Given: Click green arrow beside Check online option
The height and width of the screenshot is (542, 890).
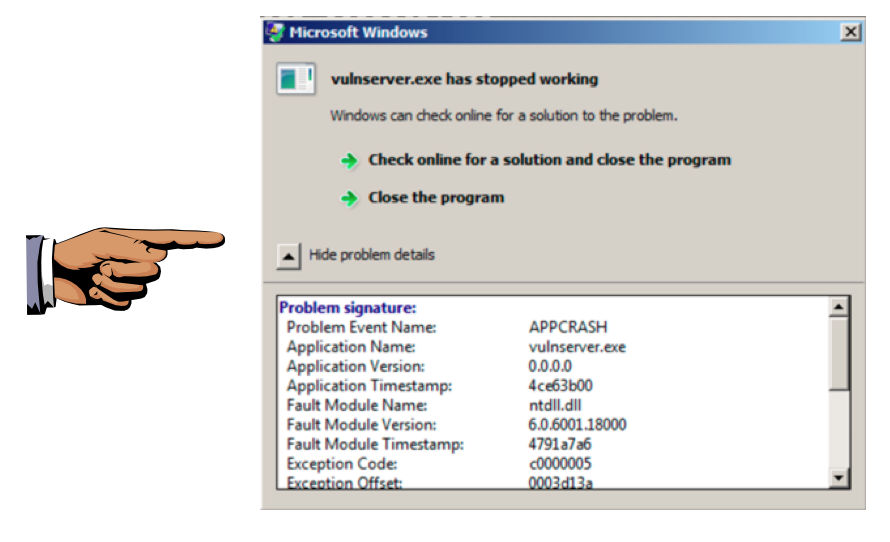Looking at the screenshot, I should point(349,161).
